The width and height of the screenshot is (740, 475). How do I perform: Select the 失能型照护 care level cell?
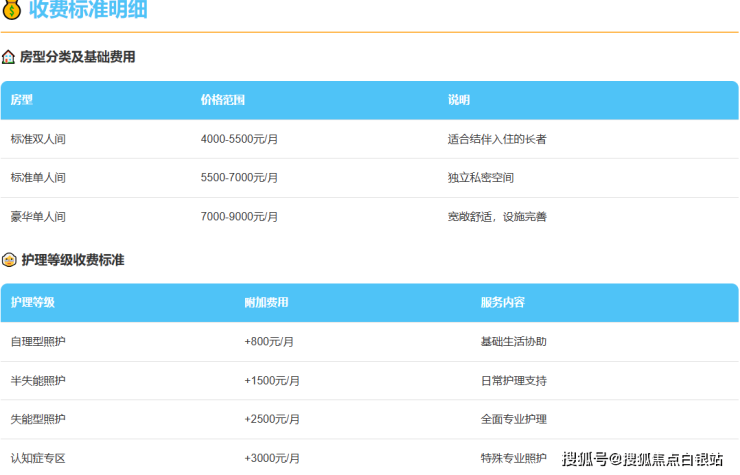tap(38, 420)
